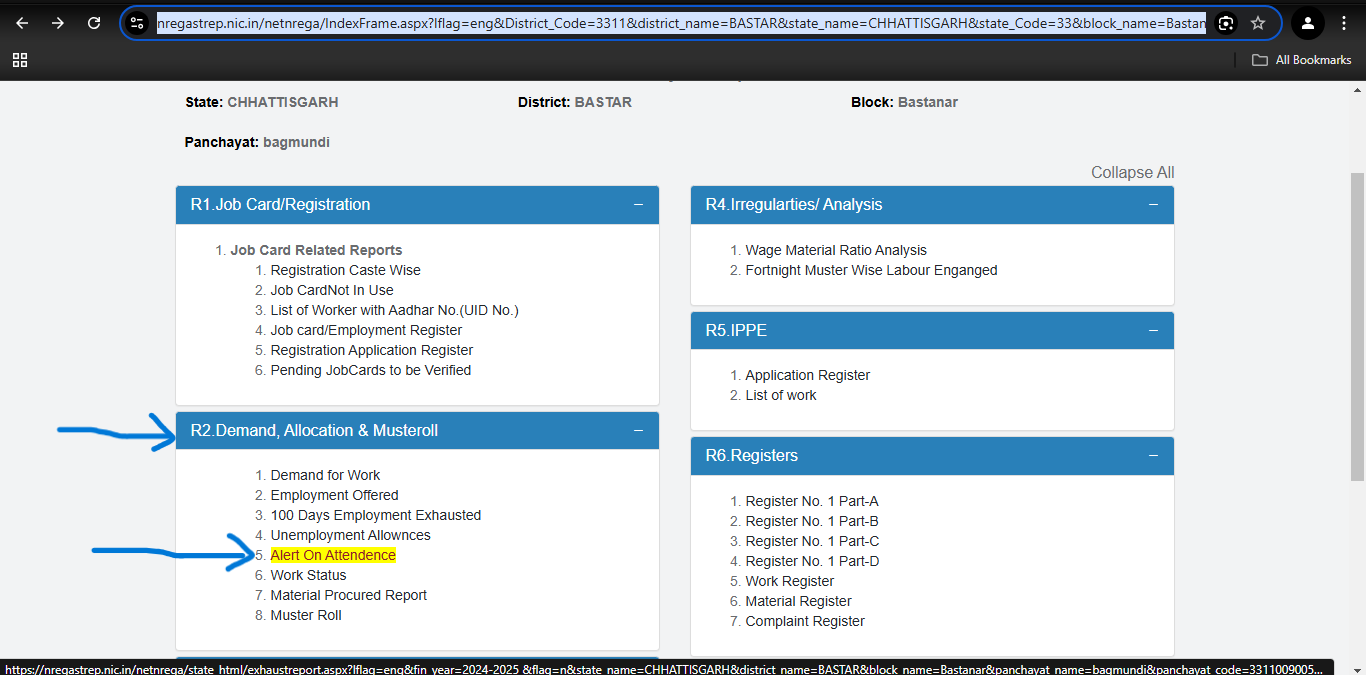Open Demand for Work report
1366x675 pixels.
coord(325,475)
